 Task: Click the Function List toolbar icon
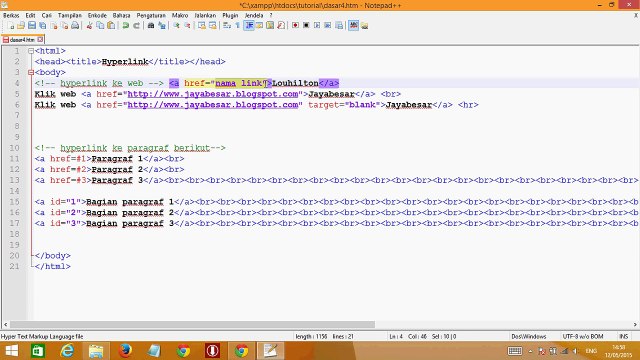[x=281, y=25]
